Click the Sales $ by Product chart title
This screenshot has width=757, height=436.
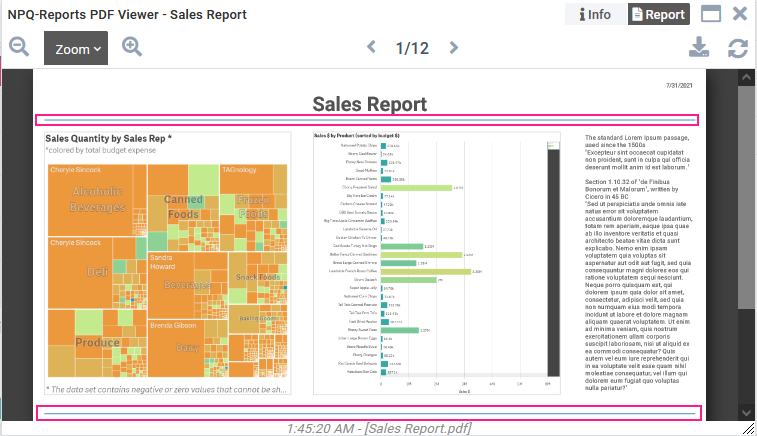point(357,136)
